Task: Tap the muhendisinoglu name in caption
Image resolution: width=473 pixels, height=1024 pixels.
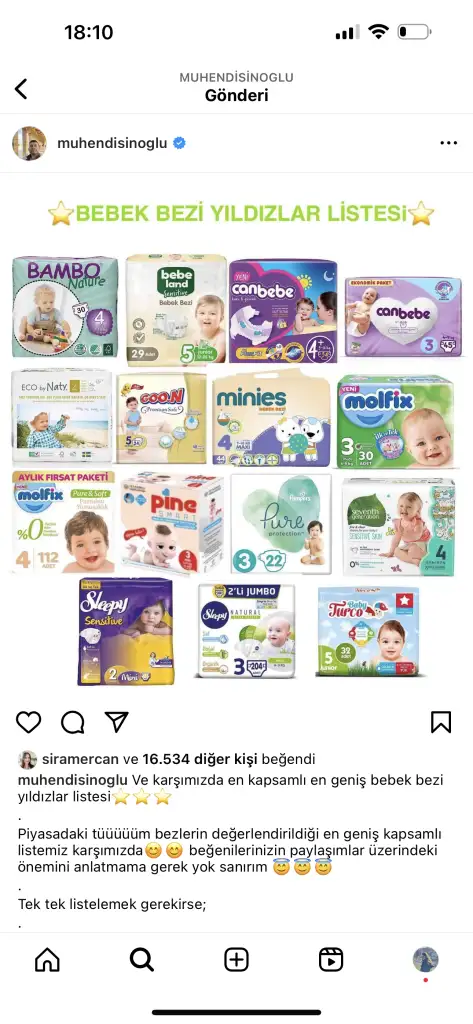Action: (x=73, y=780)
